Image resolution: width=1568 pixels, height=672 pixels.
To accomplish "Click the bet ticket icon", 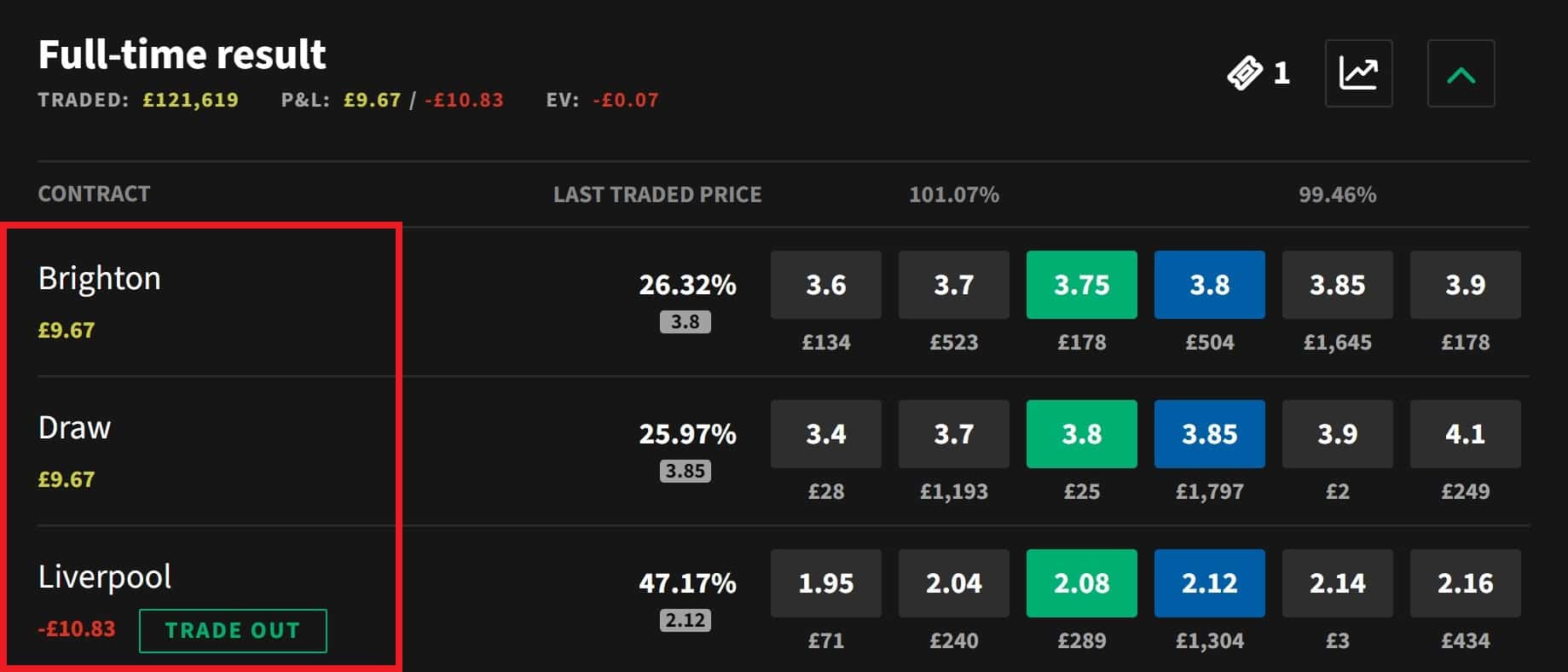I will [1245, 73].
